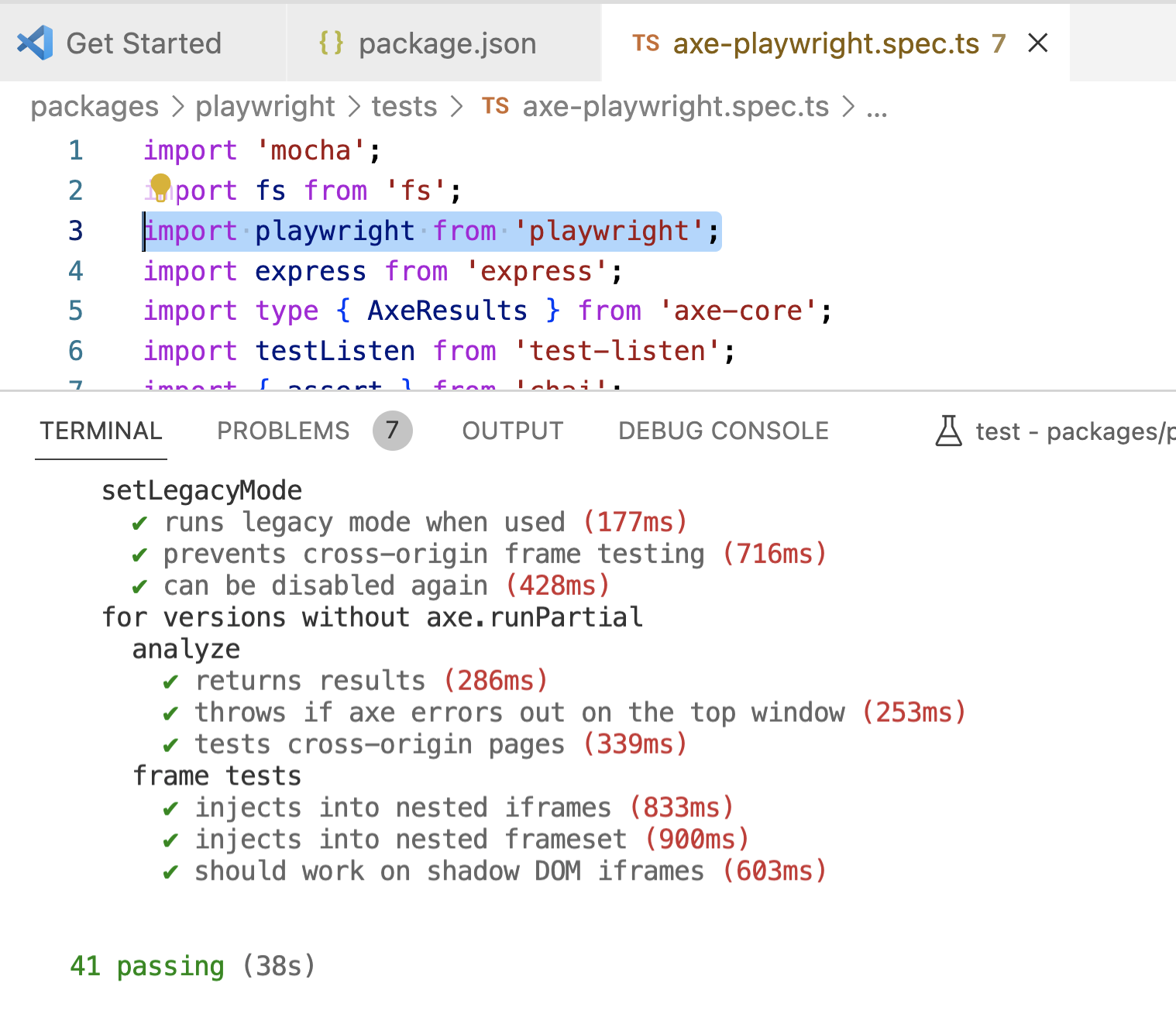Click 'tests cross-origin pages' line
1176x1010 pixels.
[x=380, y=744]
